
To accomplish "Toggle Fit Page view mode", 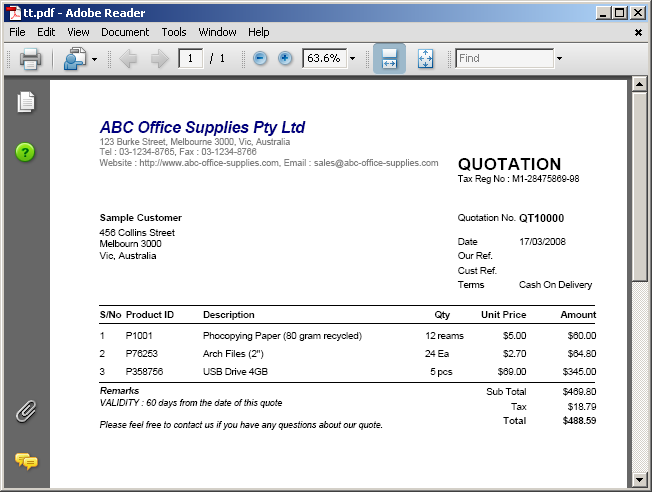I will tap(424, 59).
